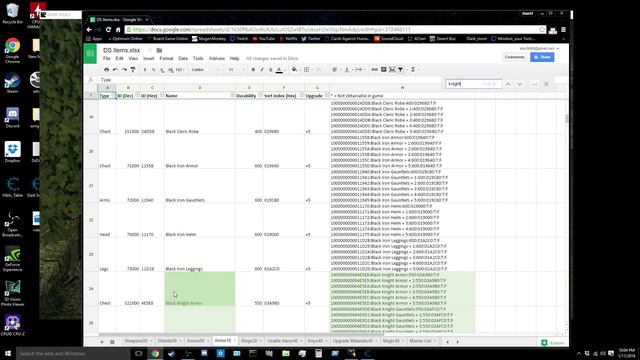Image resolution: width=640 pixels, height=360 pixels.
Task: Switch to the Weapons sheet tab
Action: pyautogui.click(x=138, y=341)
